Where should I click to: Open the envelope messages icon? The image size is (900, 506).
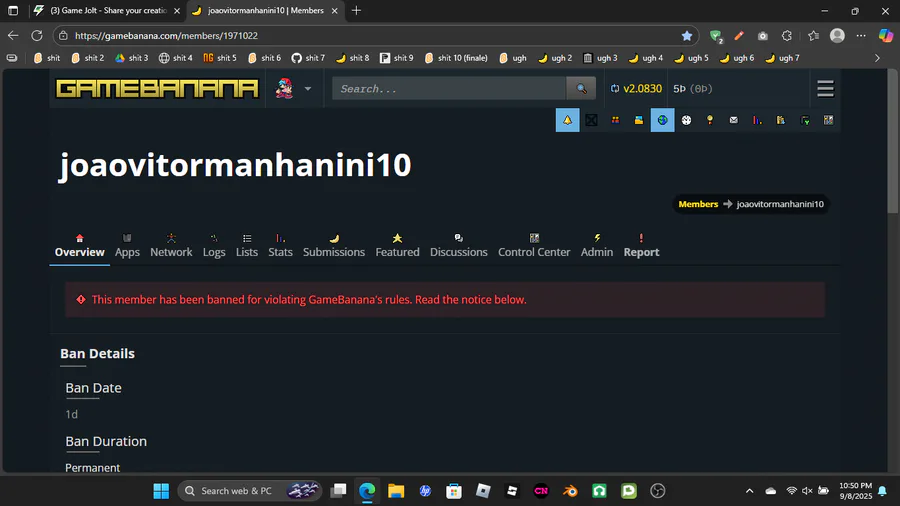point(734,120)
